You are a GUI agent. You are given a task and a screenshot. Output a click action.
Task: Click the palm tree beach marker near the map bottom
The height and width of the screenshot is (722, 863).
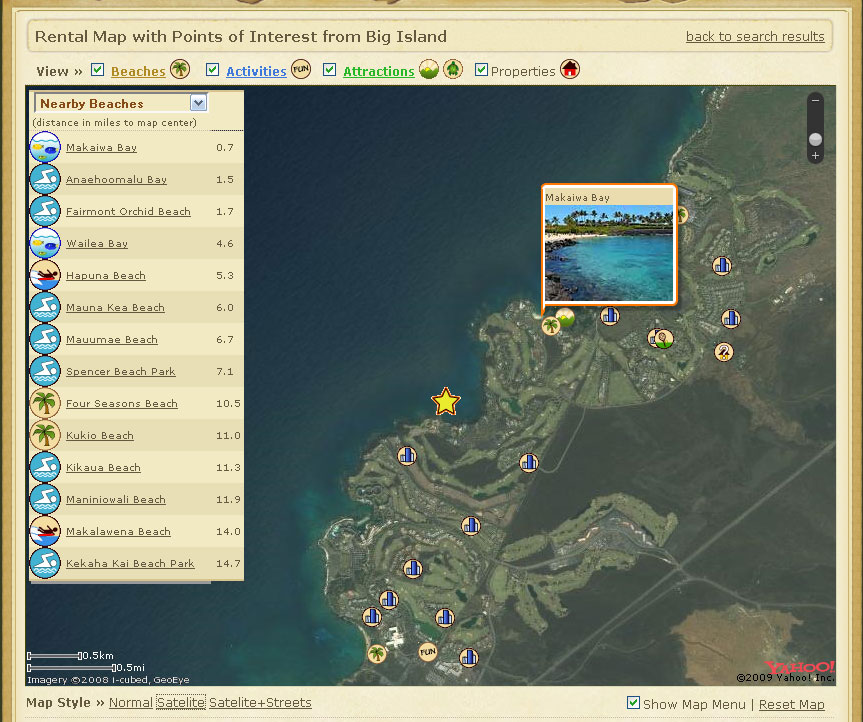[x=376, y=654]
